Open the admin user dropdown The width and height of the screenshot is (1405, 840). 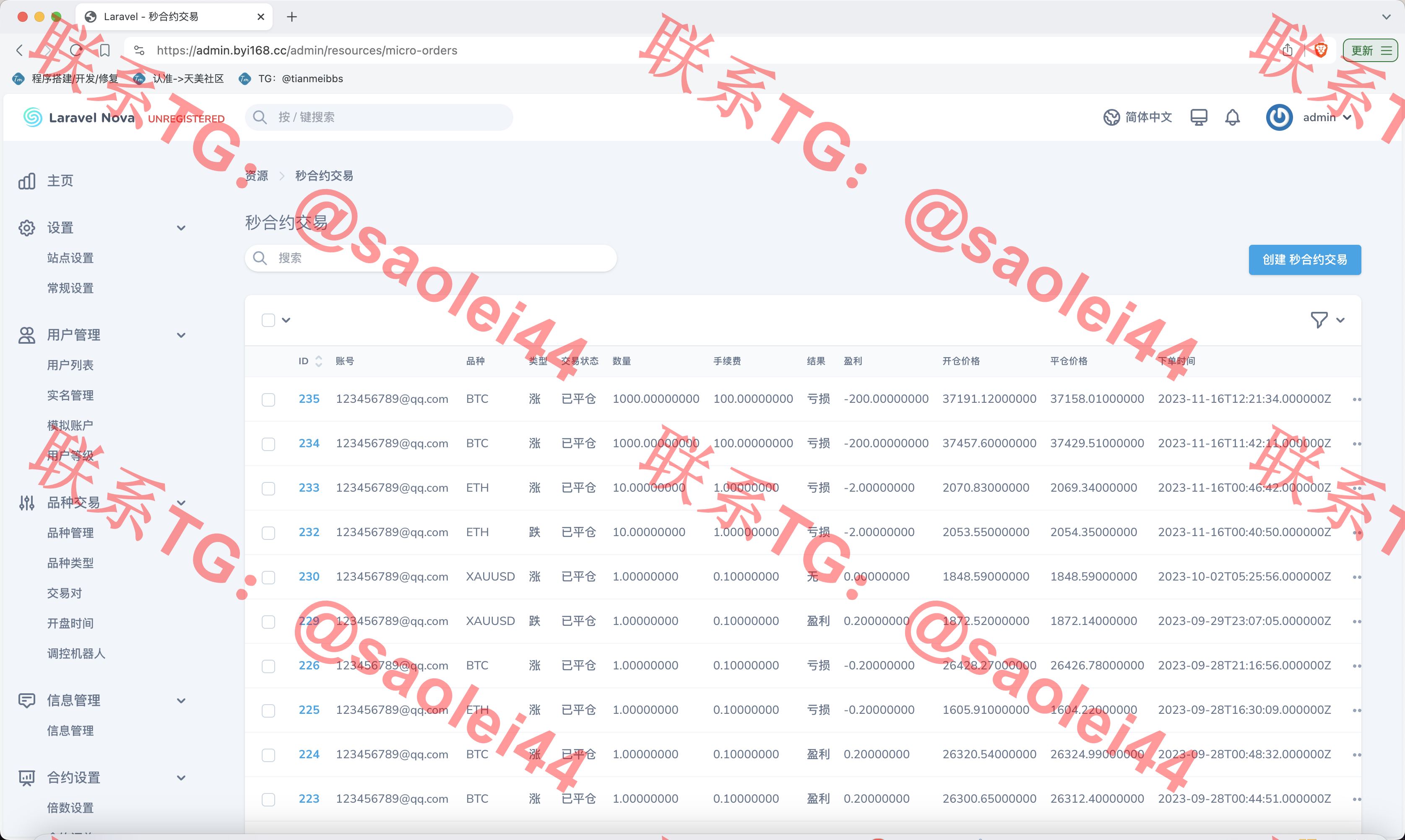(x=1327, y=117)
